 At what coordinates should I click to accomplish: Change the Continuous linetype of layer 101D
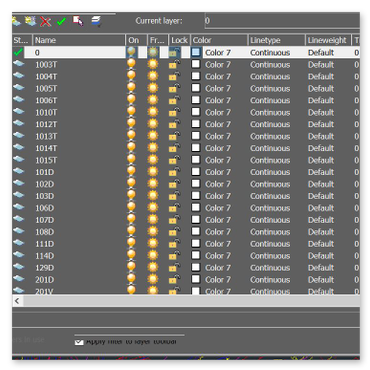click(270, 172)
